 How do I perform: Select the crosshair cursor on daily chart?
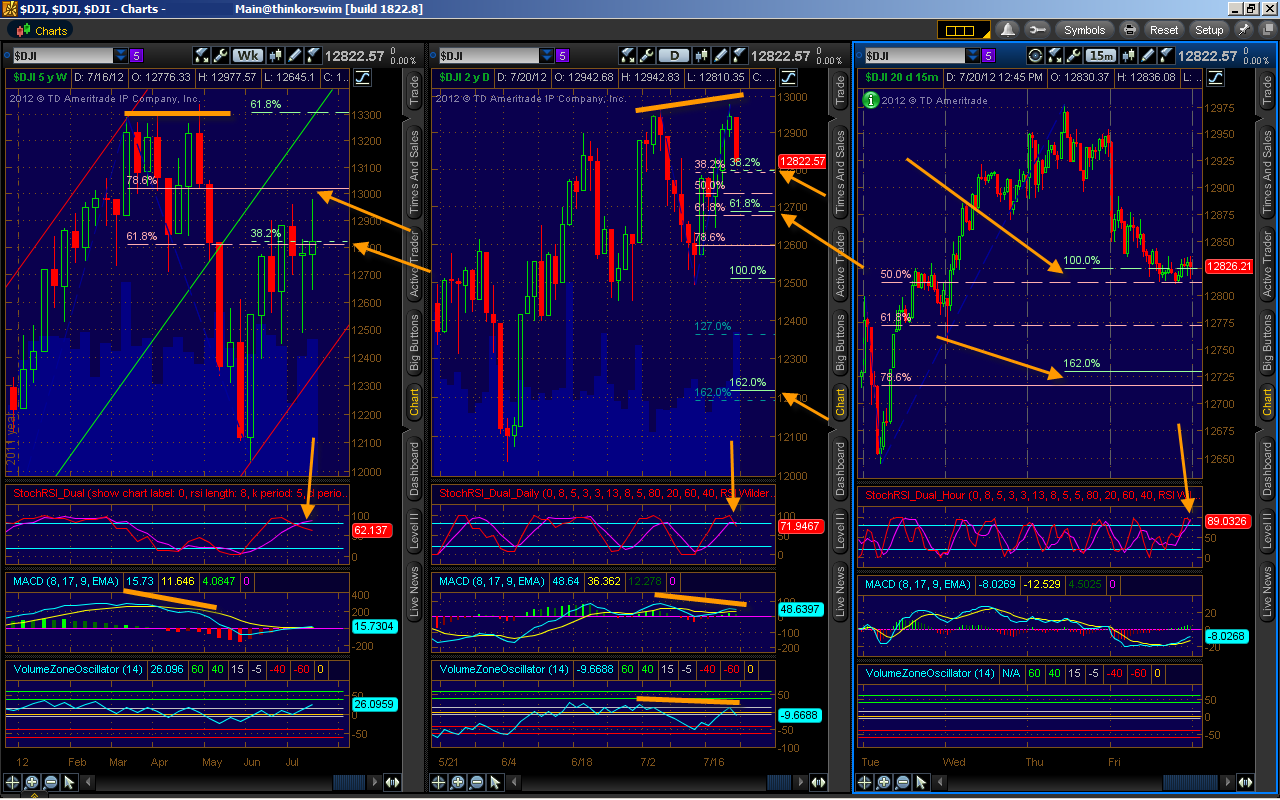click(x=440, y=783)
